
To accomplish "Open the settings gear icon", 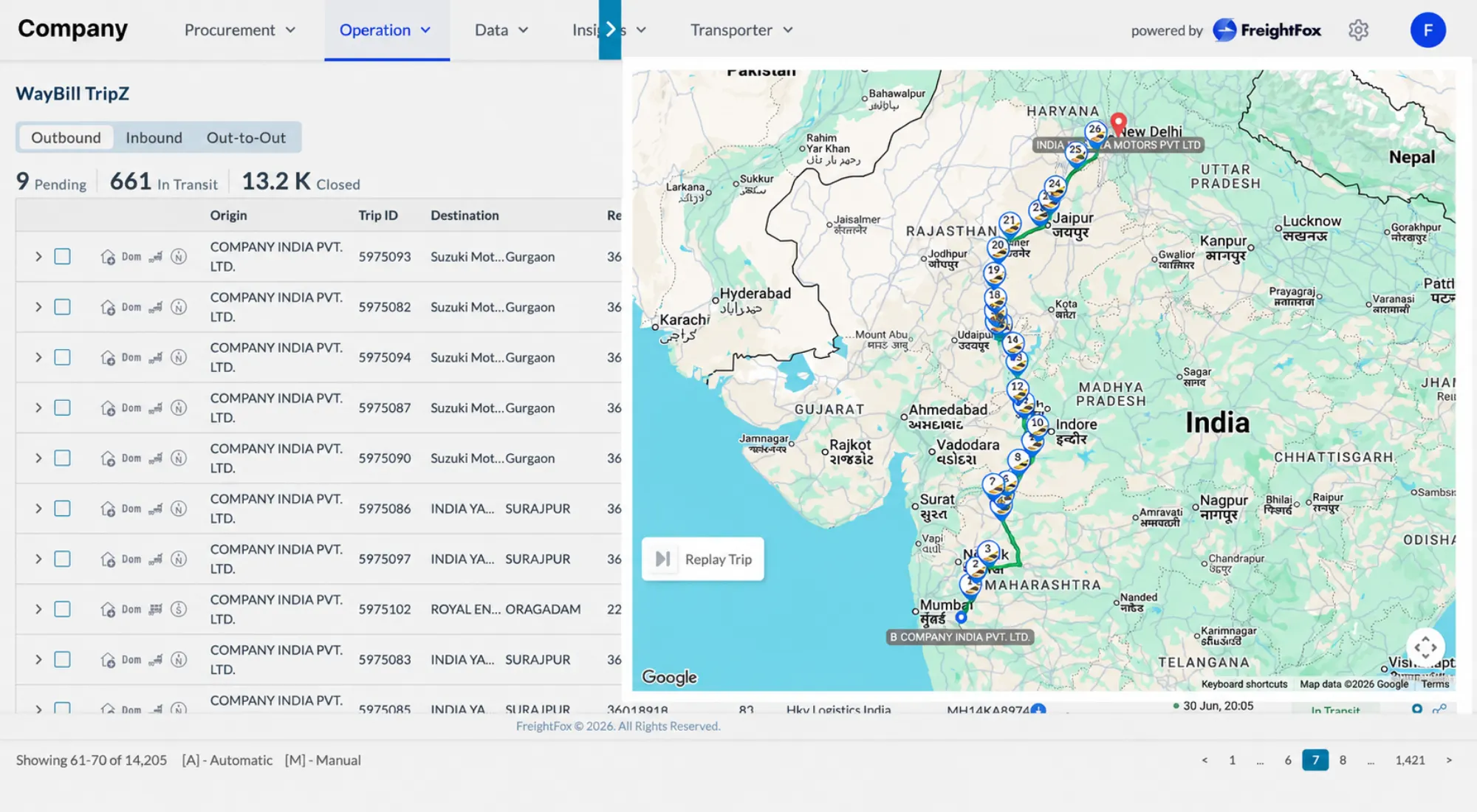I will 1358,30.
